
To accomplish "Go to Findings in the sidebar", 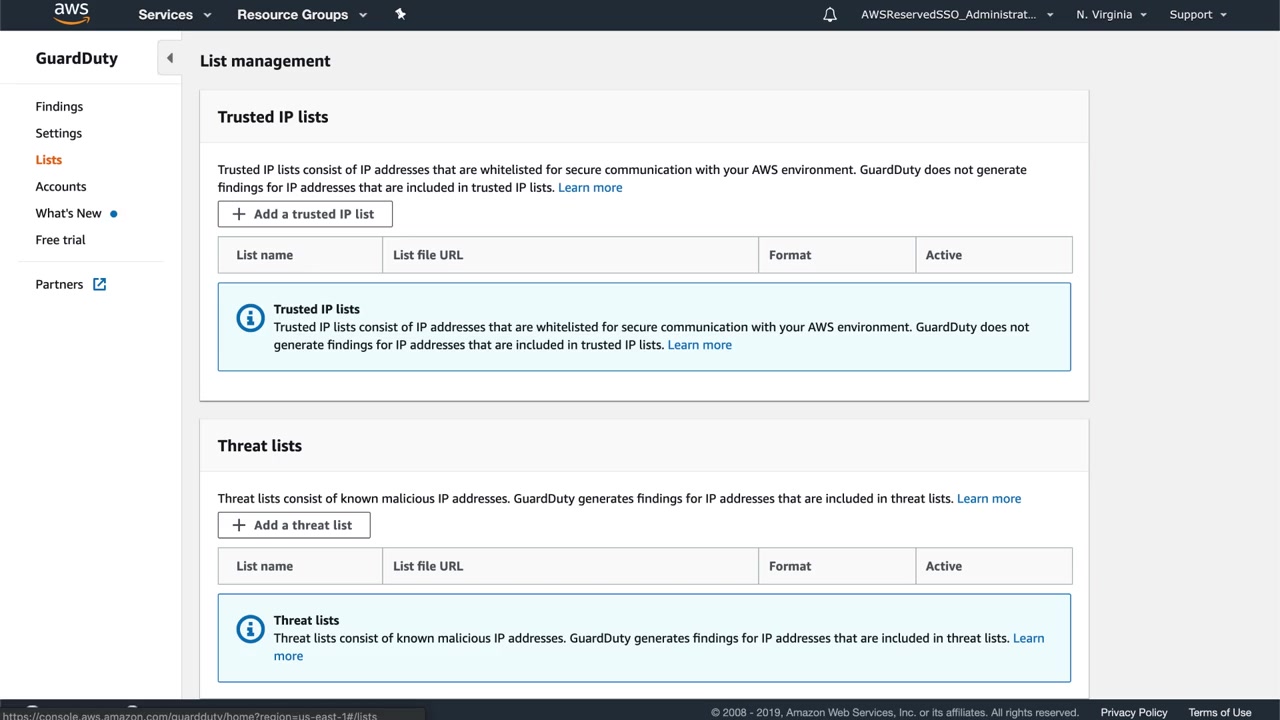I will tap(59, 107).
